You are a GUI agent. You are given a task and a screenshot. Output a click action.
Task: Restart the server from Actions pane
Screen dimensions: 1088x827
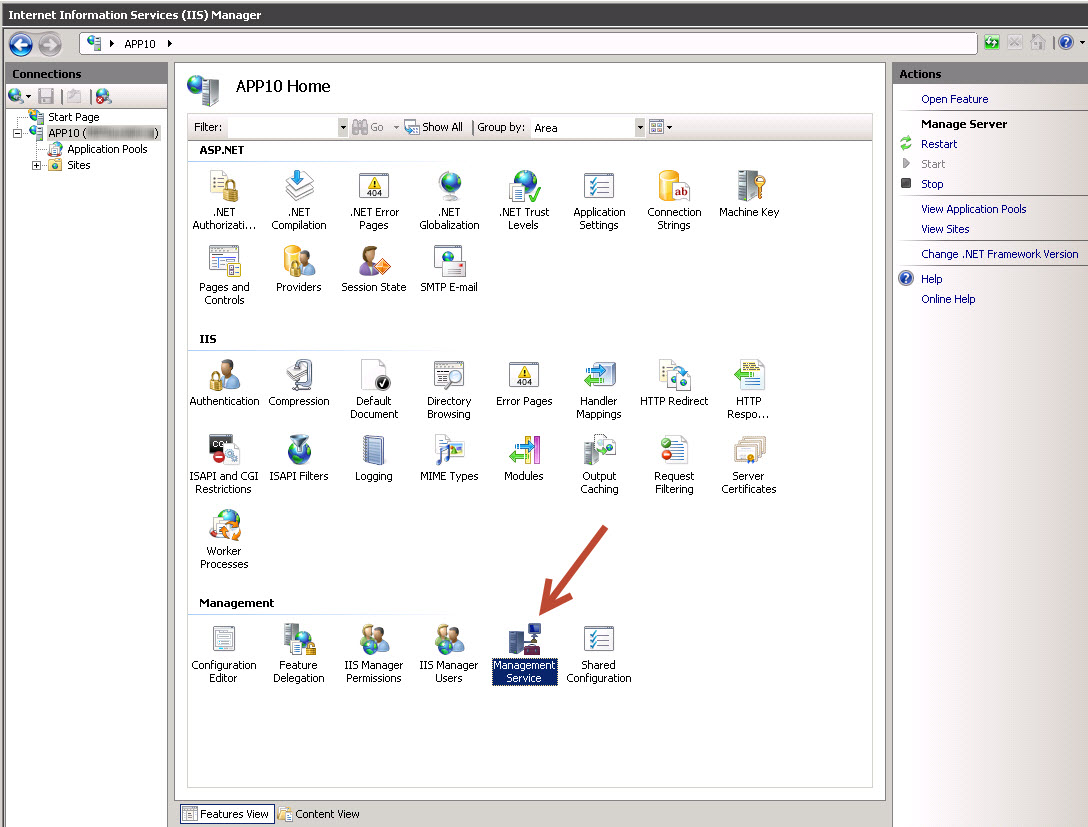pos(938,144)
